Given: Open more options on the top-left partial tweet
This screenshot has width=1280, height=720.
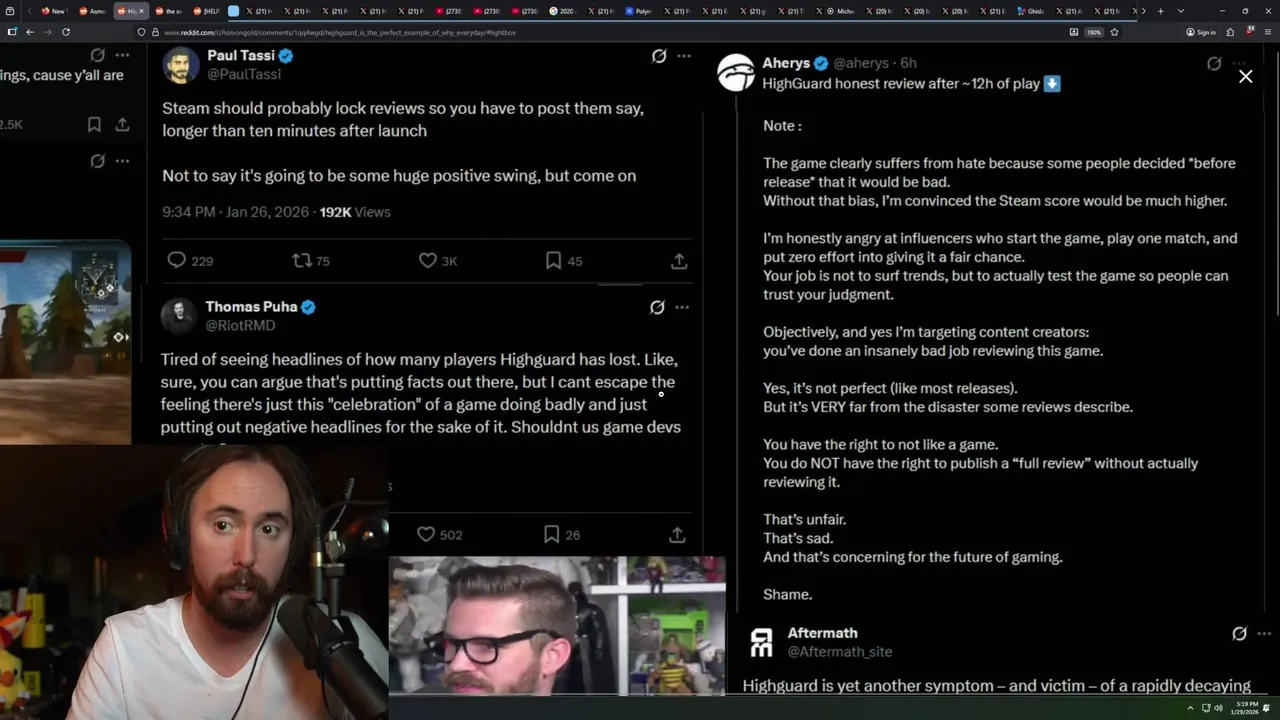Looking at the screenshot, I should [x=122, y=55].
